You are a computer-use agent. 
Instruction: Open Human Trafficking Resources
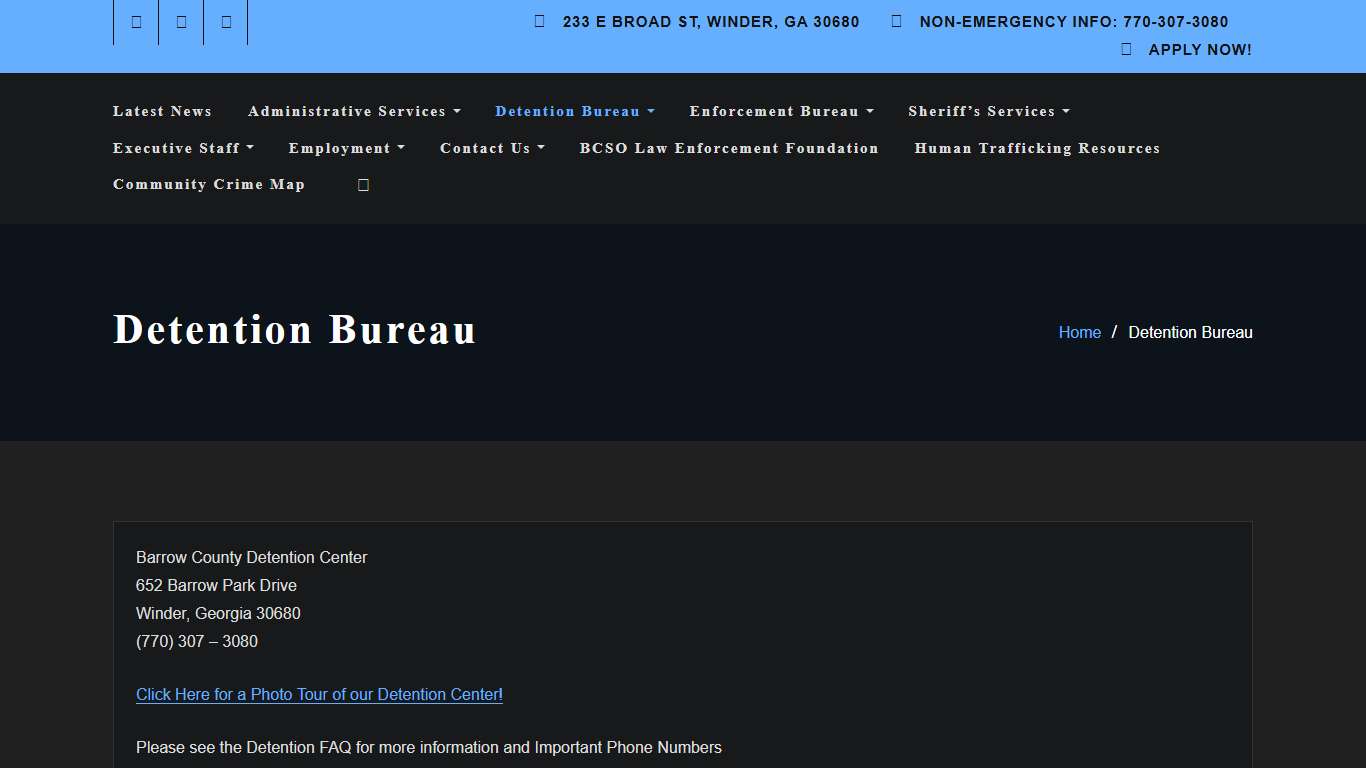(x=1037, y=148)
